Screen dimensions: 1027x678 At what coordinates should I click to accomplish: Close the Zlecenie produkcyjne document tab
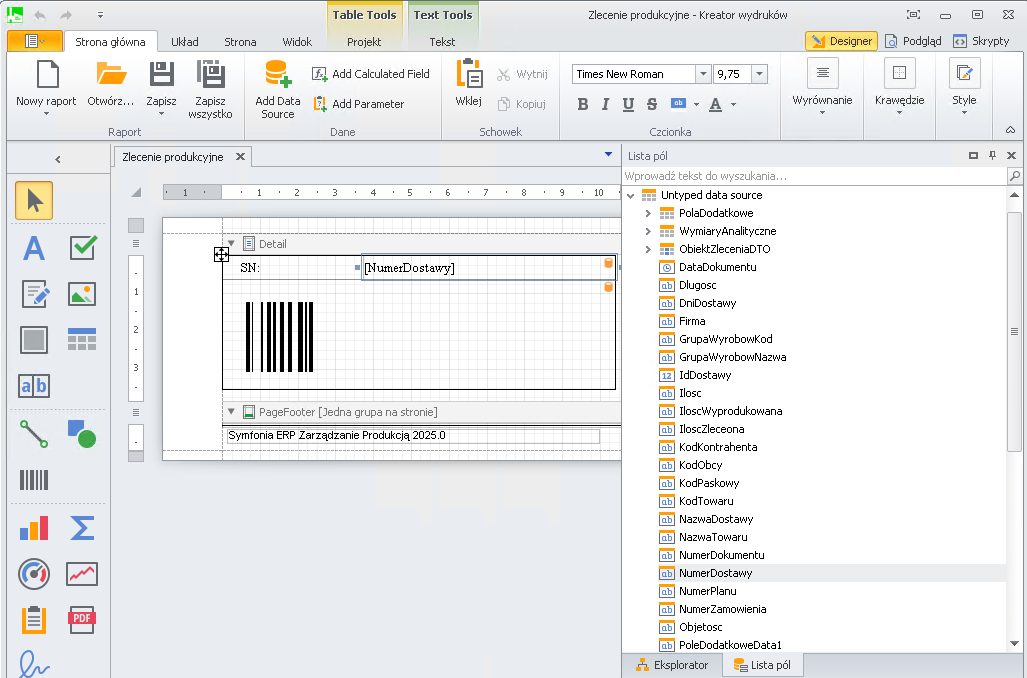[240, 157]
